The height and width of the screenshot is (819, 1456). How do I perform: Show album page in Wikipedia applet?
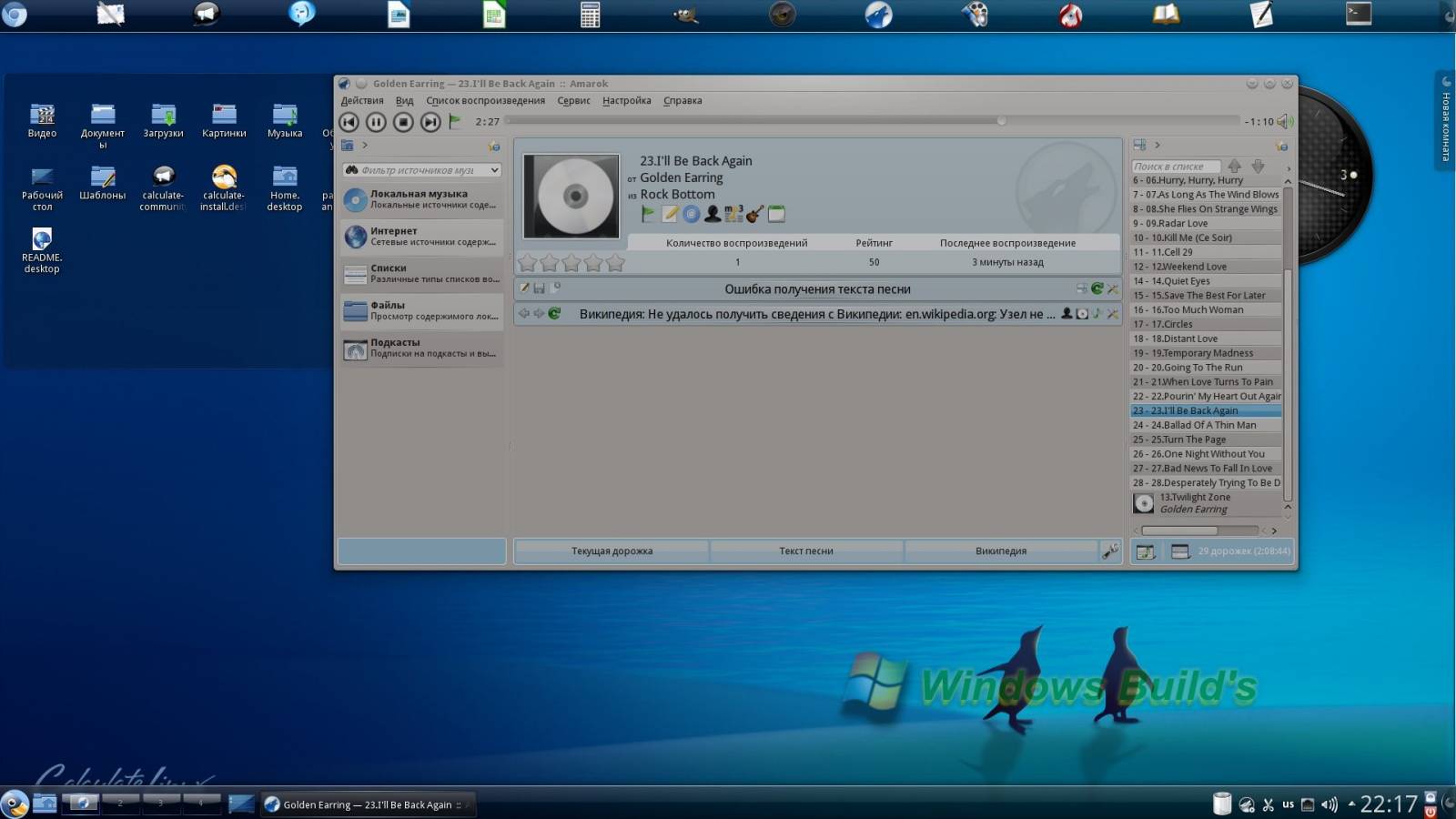(1082, 313)
